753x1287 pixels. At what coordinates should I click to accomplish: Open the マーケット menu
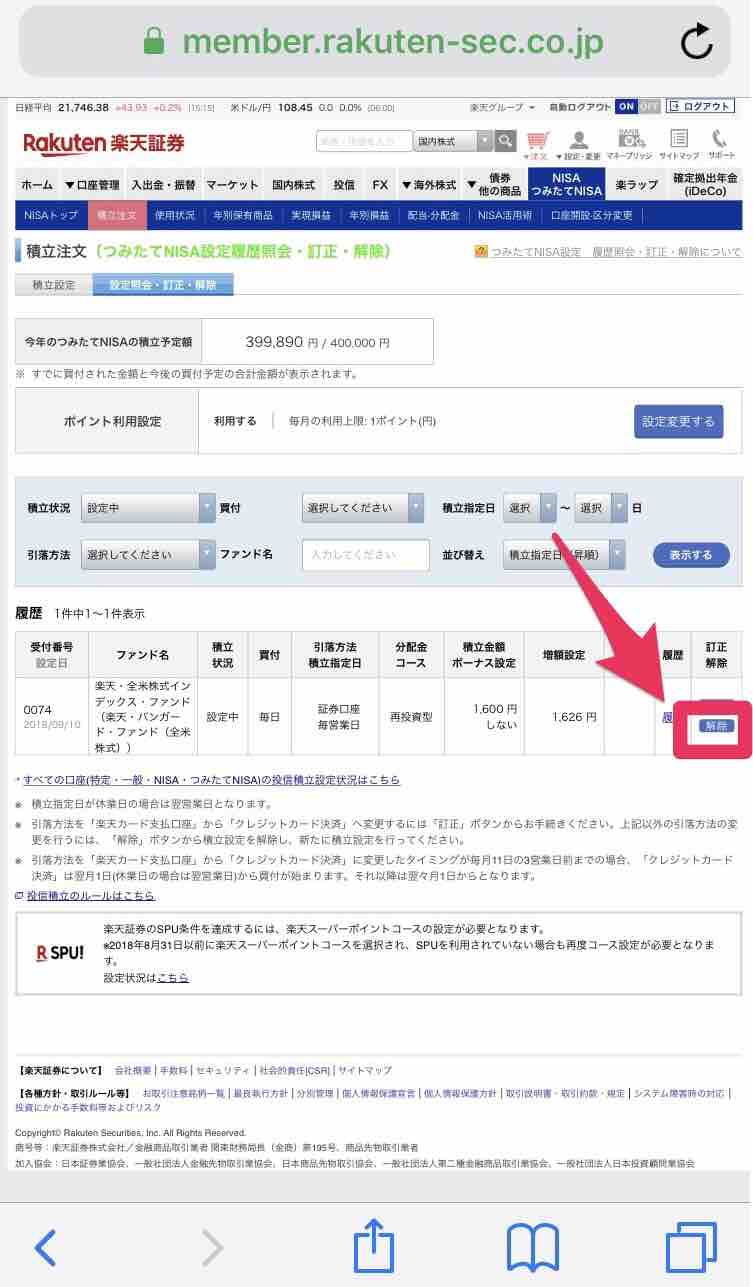pos(233,185)
